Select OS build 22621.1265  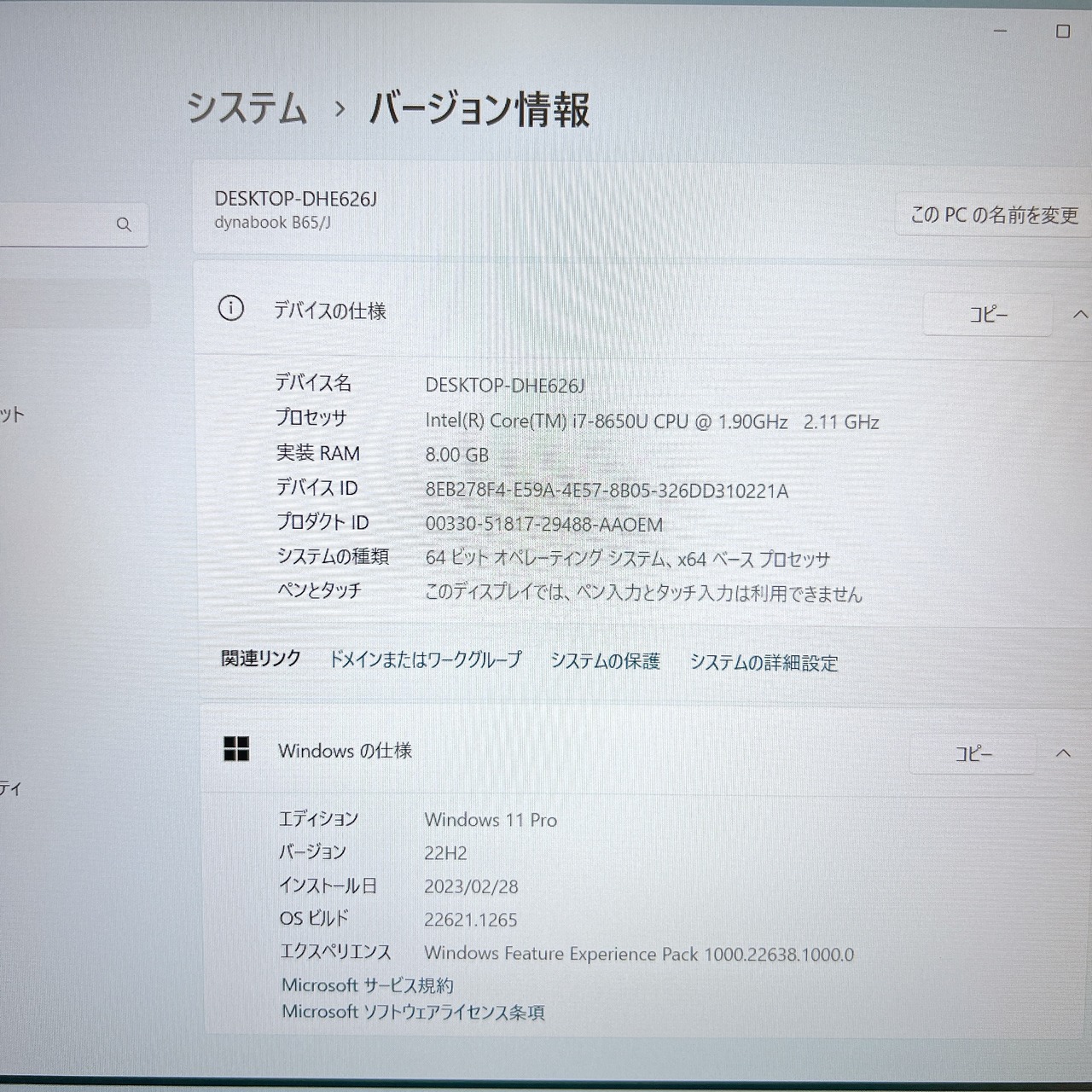click(471, 920)
